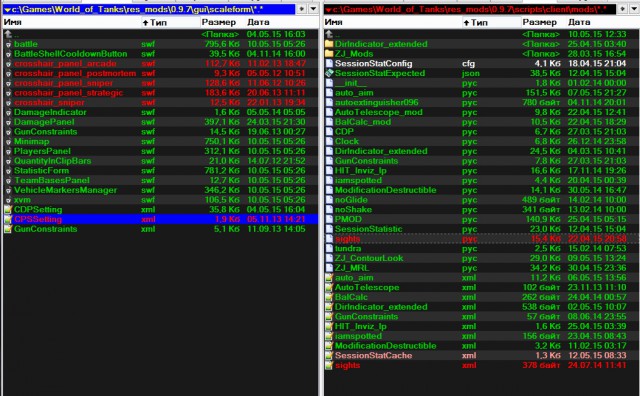Select the sights pyc file name
The width and height of the screenshot is (640, 396).
(347, 239)
